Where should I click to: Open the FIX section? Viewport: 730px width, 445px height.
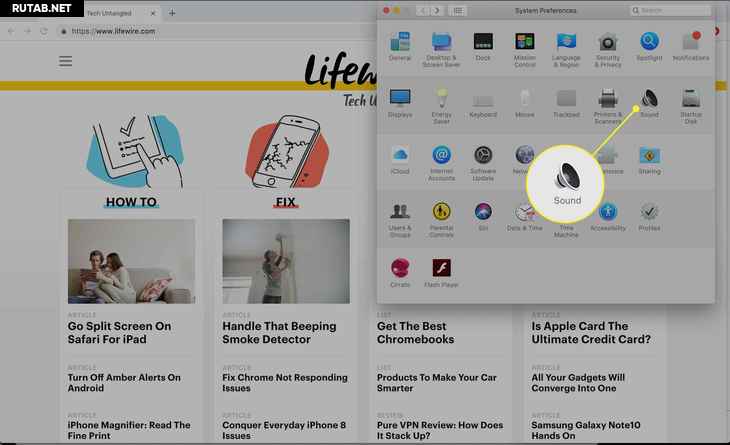pyautogui.click(x=285, y=202)
